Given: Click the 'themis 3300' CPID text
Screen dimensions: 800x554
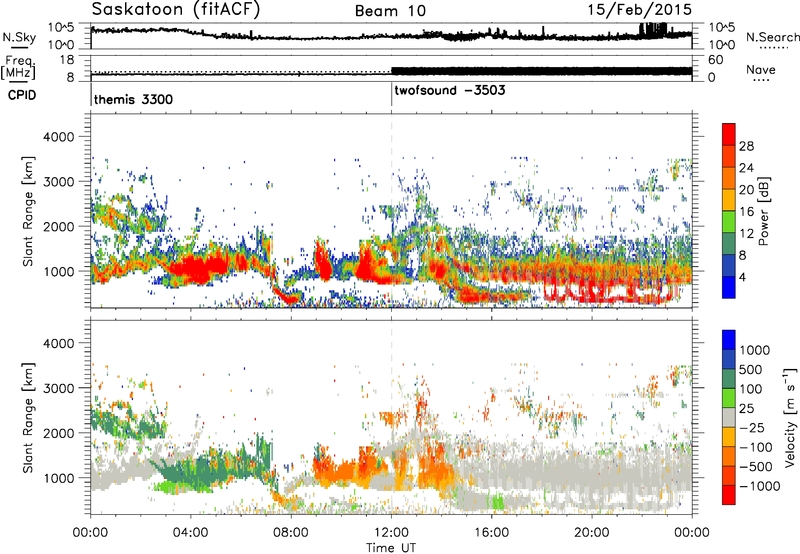Looking at the screenshot, I should 134,99.
